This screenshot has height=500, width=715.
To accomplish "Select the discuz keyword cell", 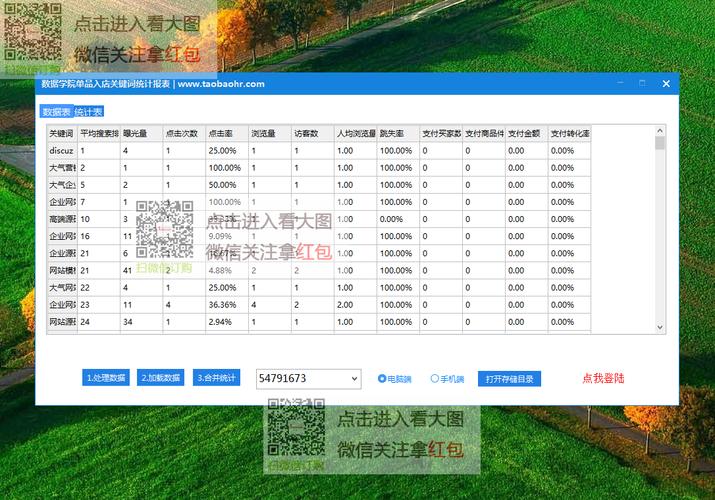I will point(62,150).
